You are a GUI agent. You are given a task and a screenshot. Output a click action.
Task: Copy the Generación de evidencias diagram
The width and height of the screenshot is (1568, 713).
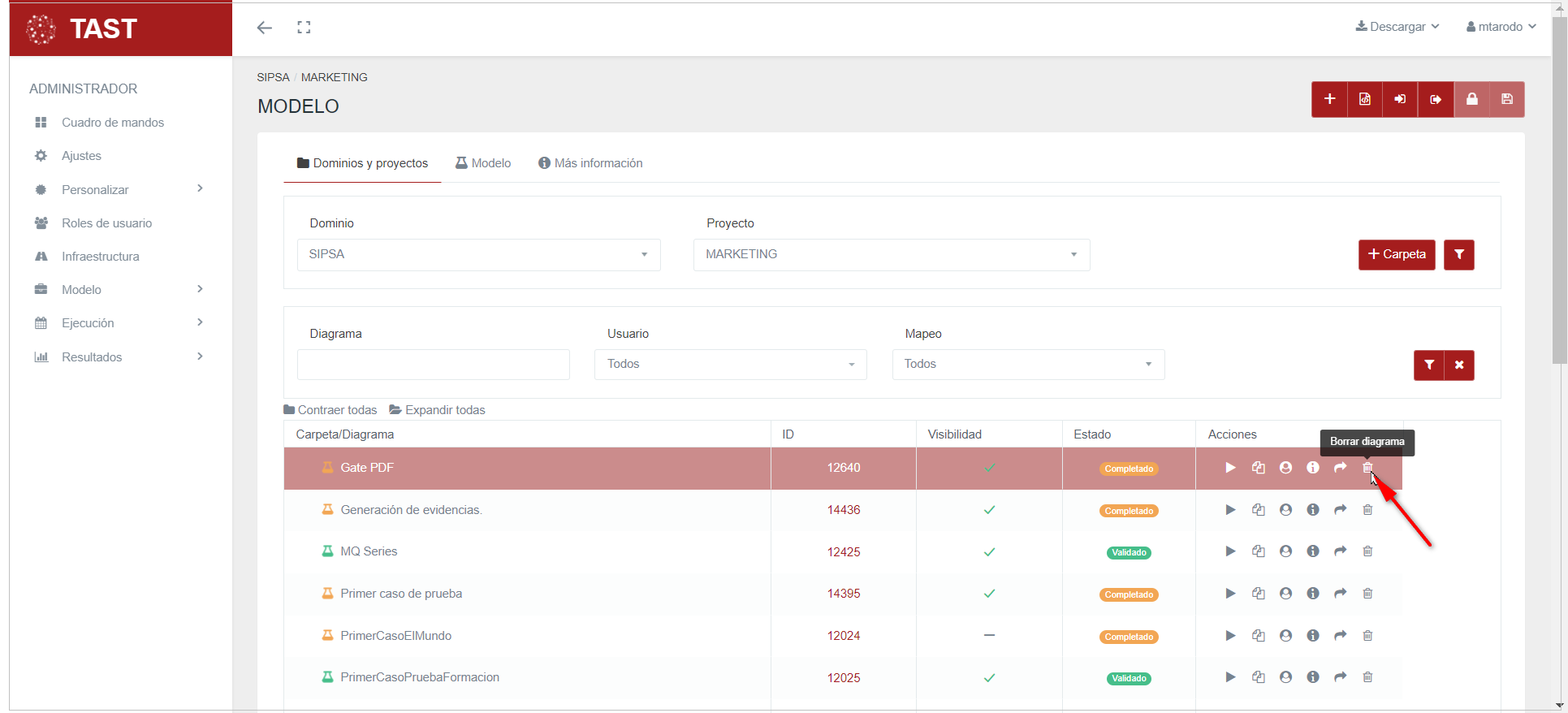[1258, 510]
